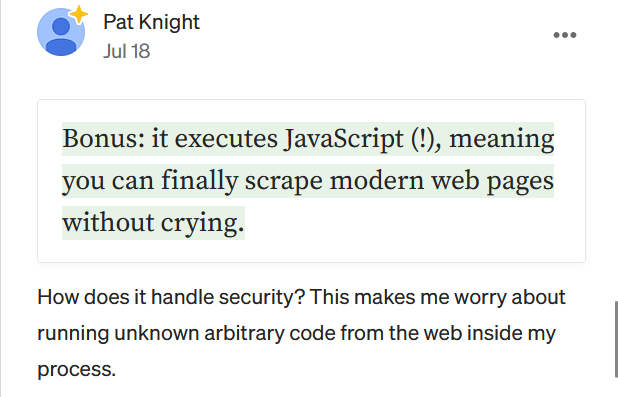Click the phrase 'from the web inside my'
The height and width of the screenshot is (397, 618).
coord(448,333)
